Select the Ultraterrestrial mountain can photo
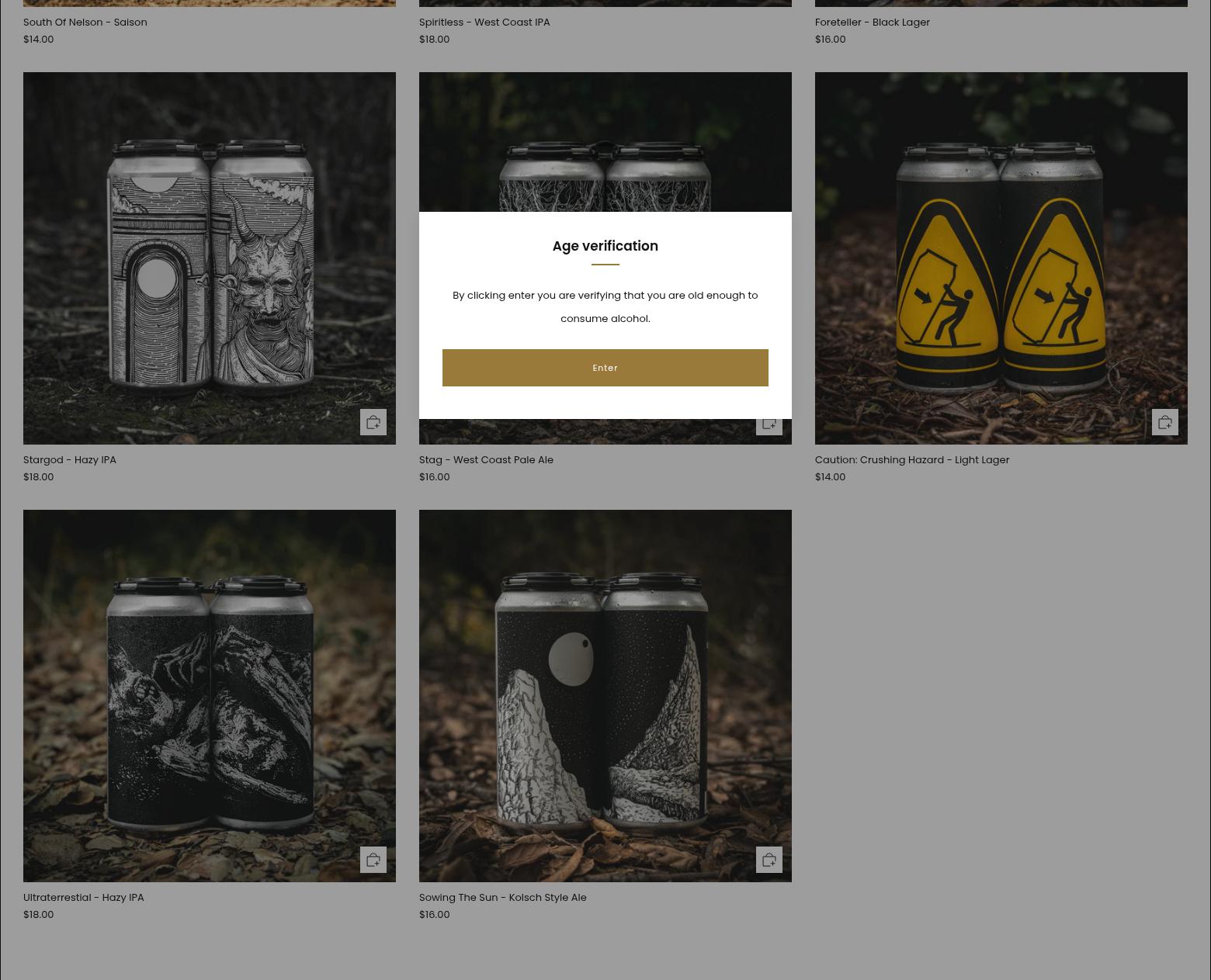Image resolution: width=1211 pixels, height=980 pixels. tap(209, 695)
